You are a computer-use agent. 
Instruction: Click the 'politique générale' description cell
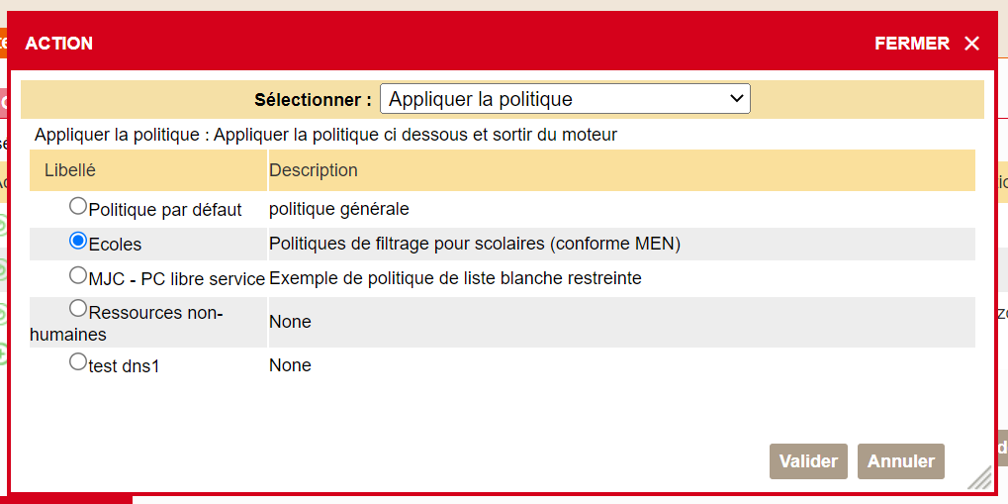[x=339, y=209]
